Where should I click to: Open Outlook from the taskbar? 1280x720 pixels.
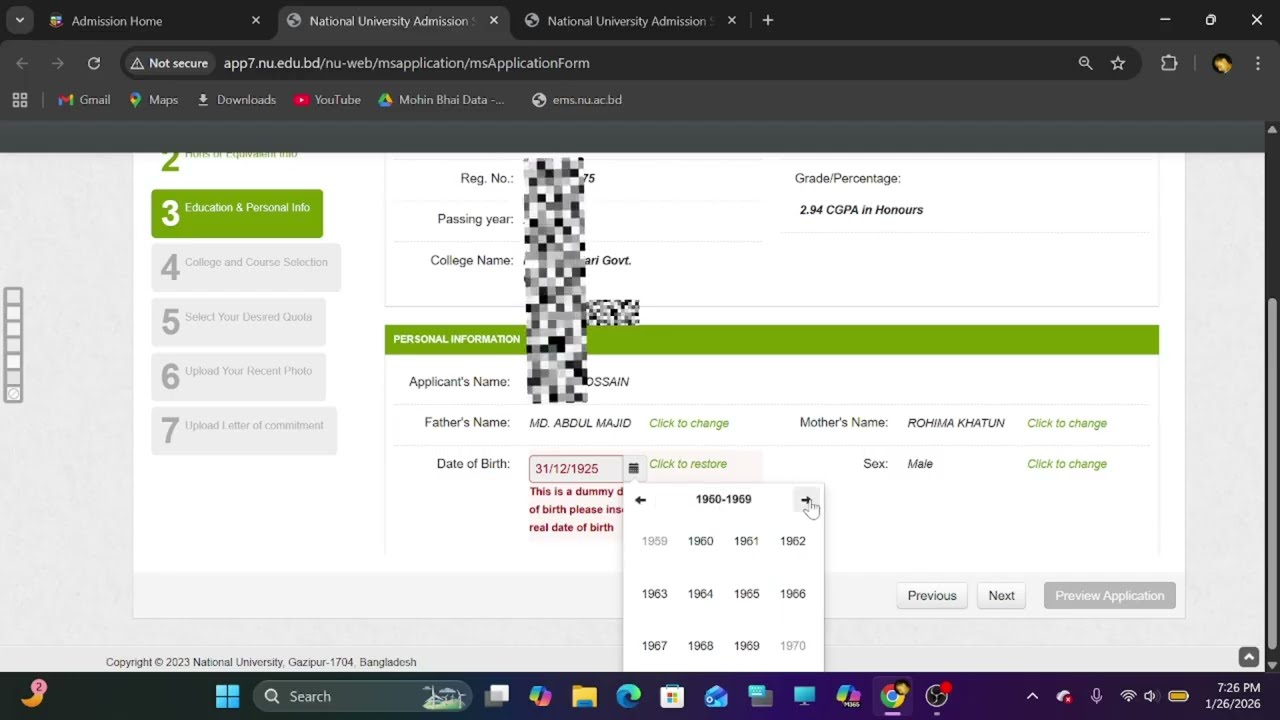(716, 696)
